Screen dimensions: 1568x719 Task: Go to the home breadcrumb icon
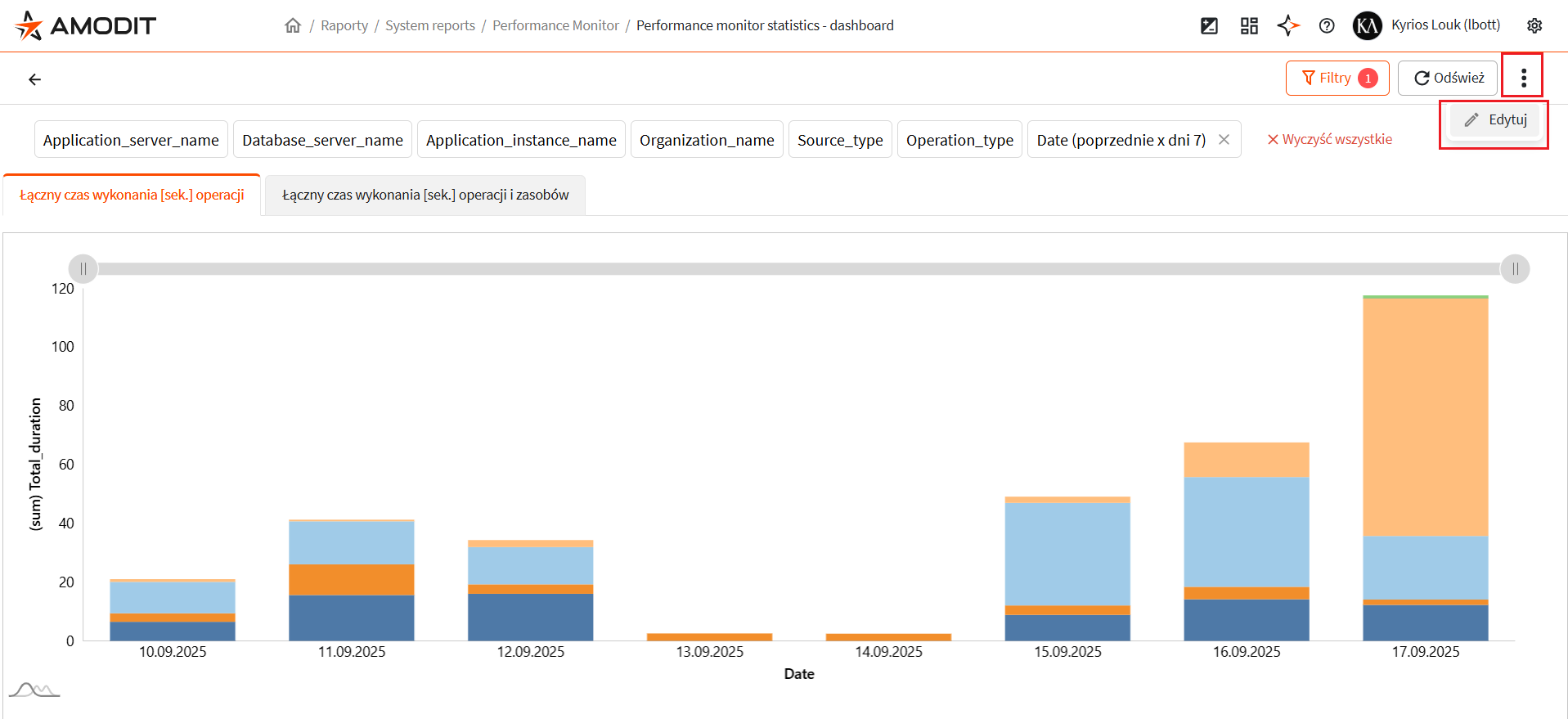[x=293, y=25]
